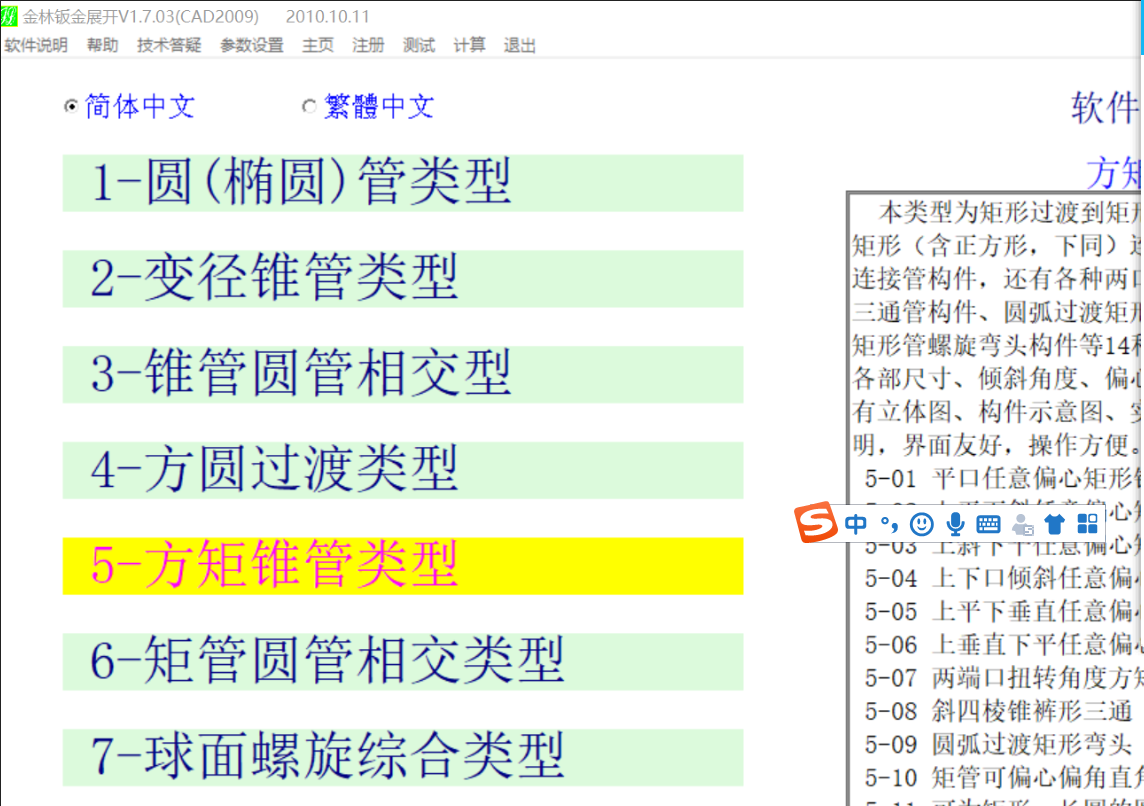Click the 测试 menu item
Viewport: 1144px width, 806px height.
click(419, 45)
